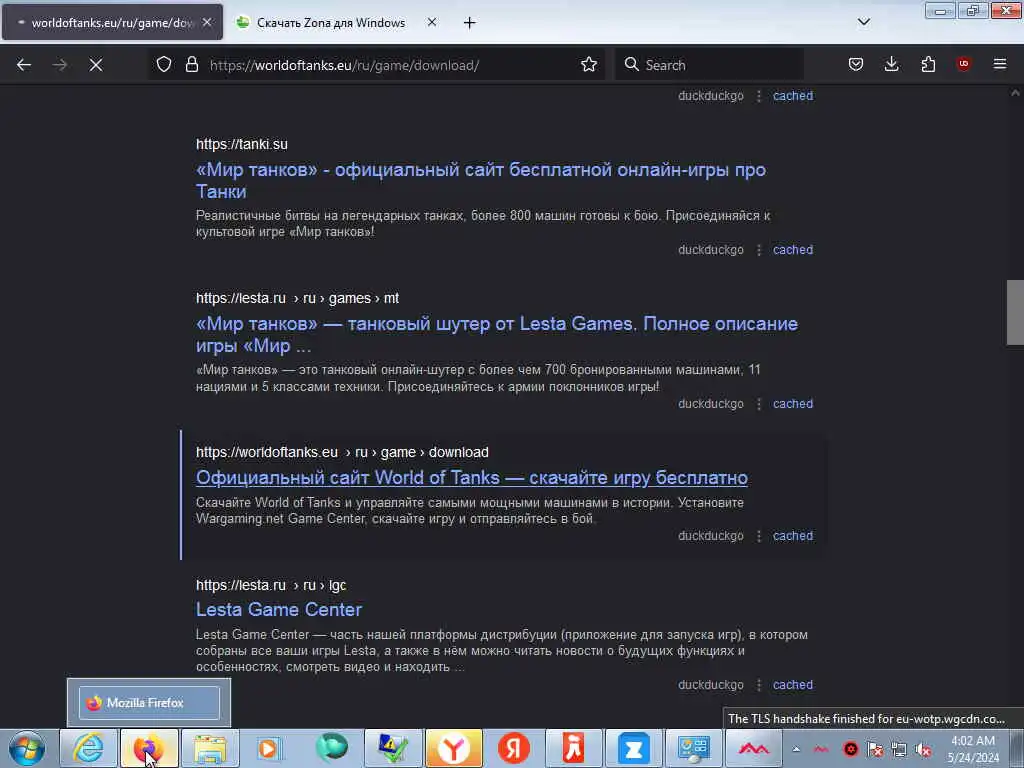The height and width of the screenshot is (768, 1024).
Task: Open the red zigzag taskbar app
Action: [754, 748]
